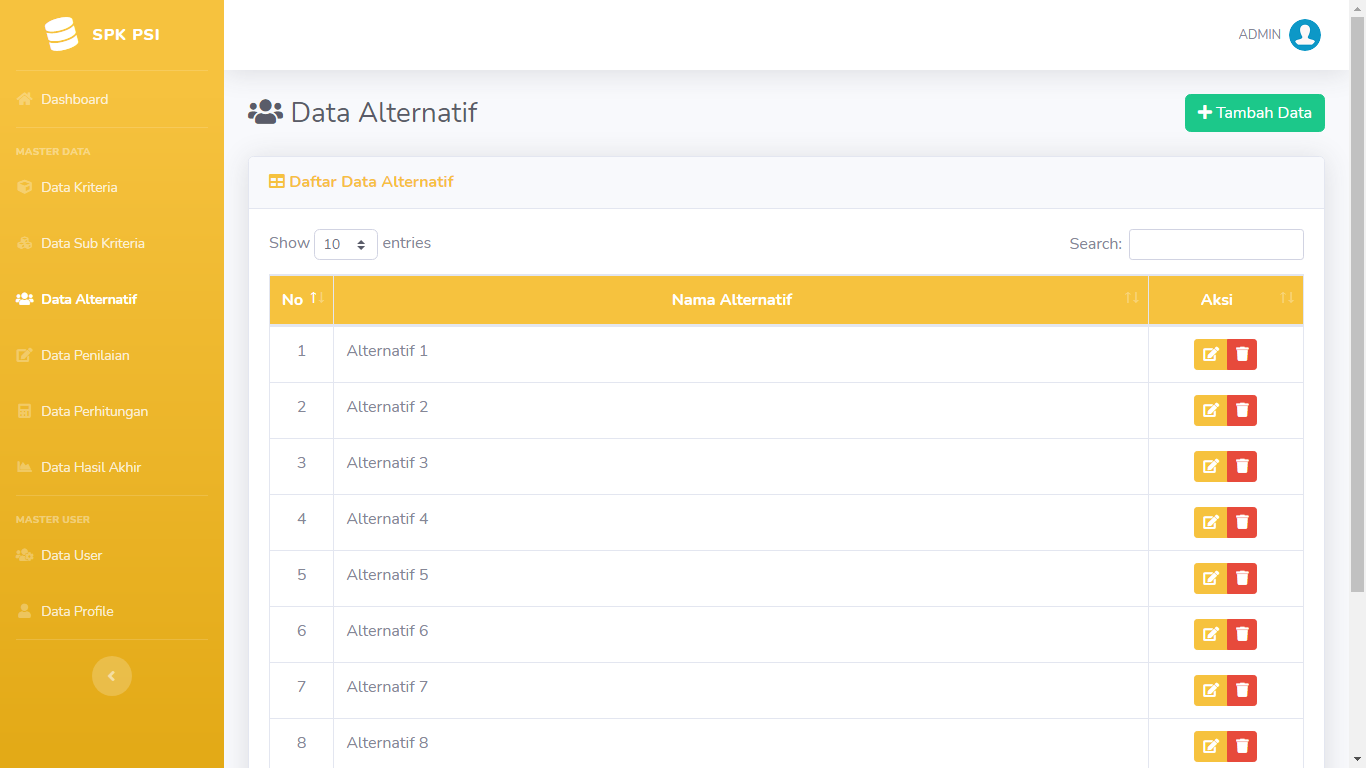Edit Alternatif 7 with the pencil icon
The width and height of the screenshot is (1366, 768).
tap(1210, 690)
